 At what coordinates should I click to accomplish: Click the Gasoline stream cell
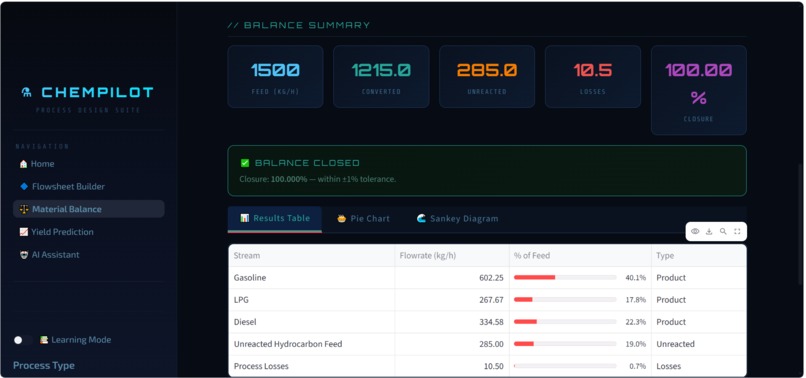312,278
